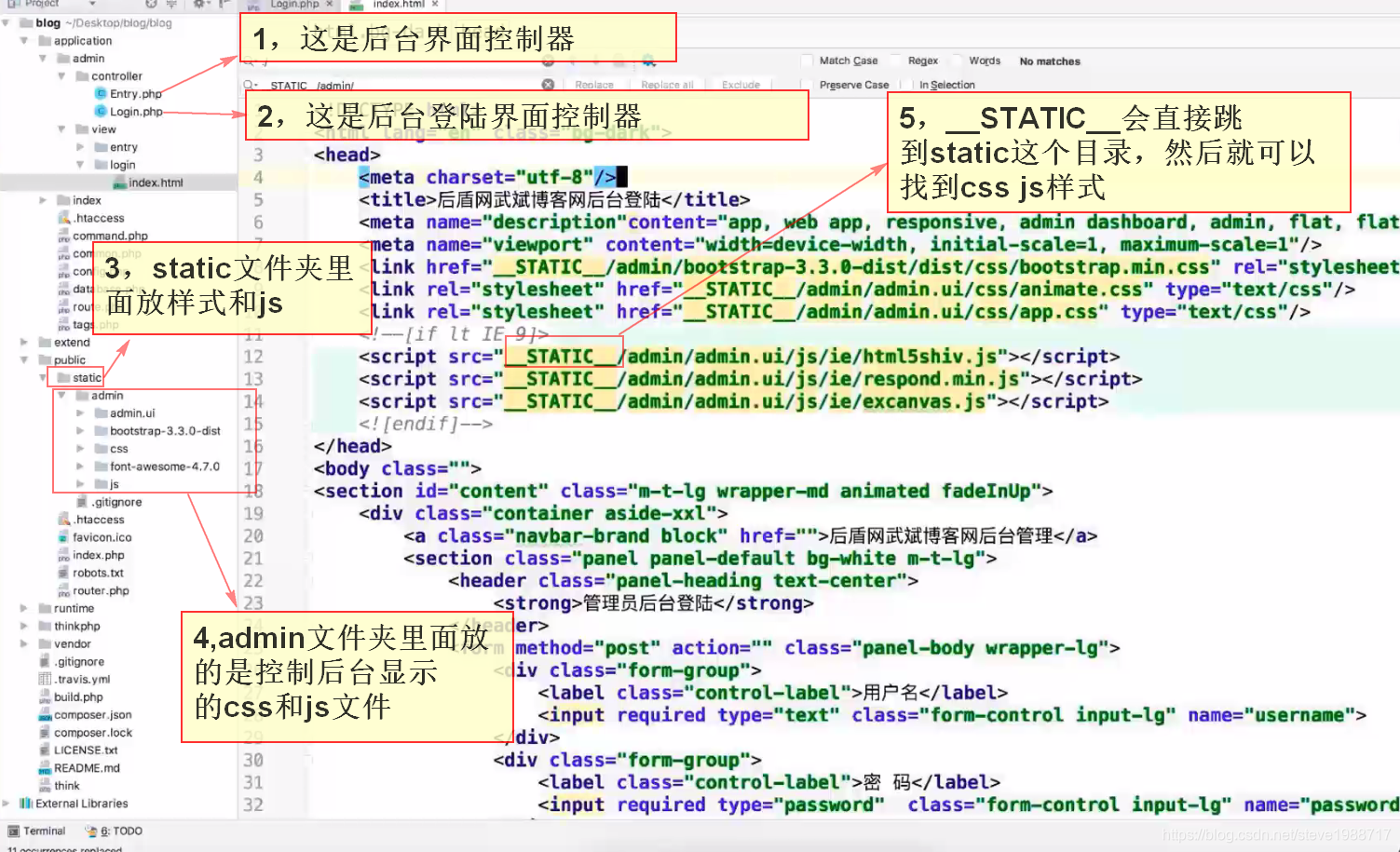Click into the replace input field

click(401, 85)
